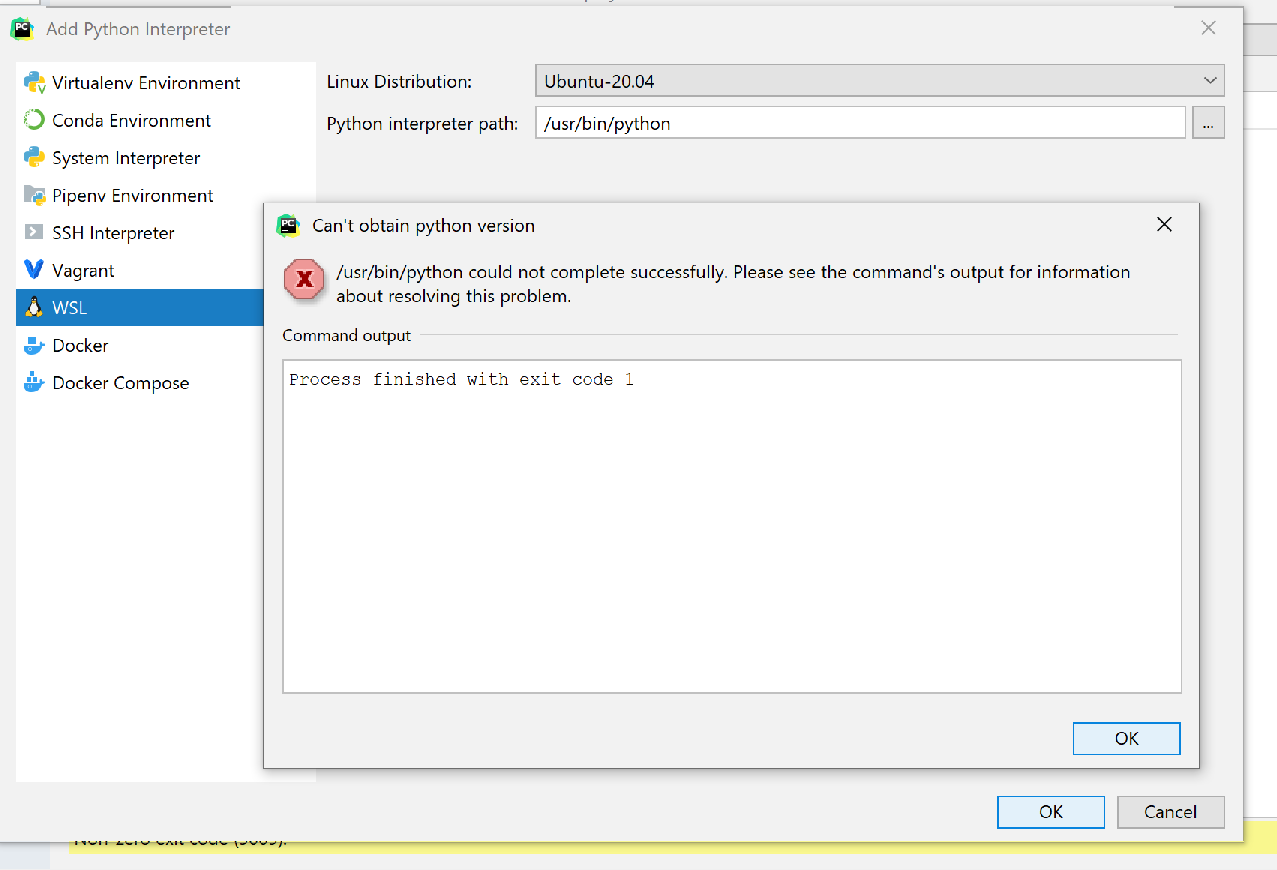Close the Add Python Interpreter window
The width and height of the screenshot is (1277, 870).
1208,28
